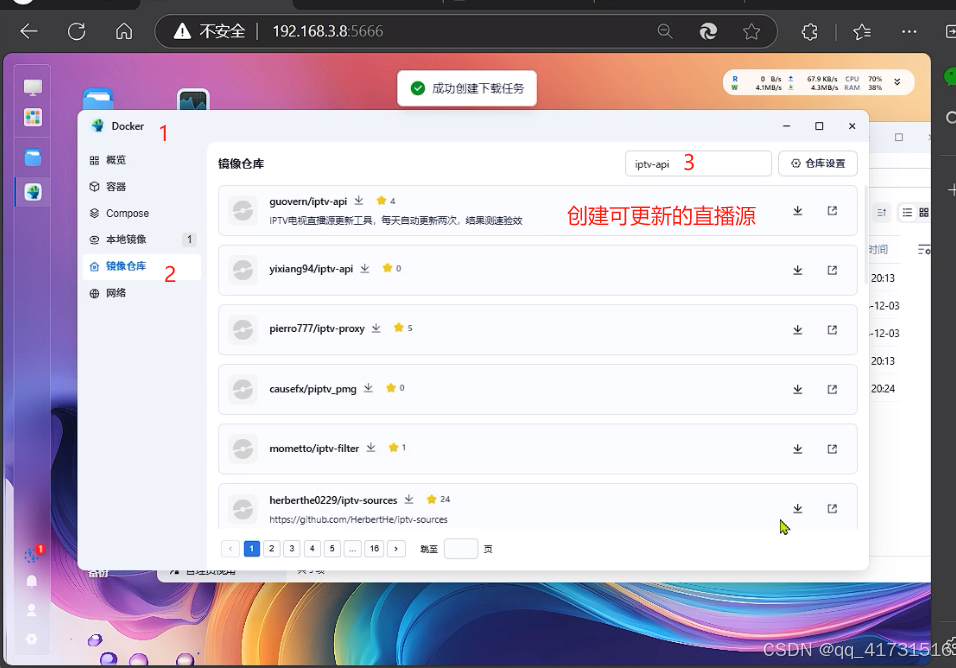Click the 成功创建下载任务 notification
The height and width of the screenshot is (668, 956).
pyautogui.click(x=467, y=88)
